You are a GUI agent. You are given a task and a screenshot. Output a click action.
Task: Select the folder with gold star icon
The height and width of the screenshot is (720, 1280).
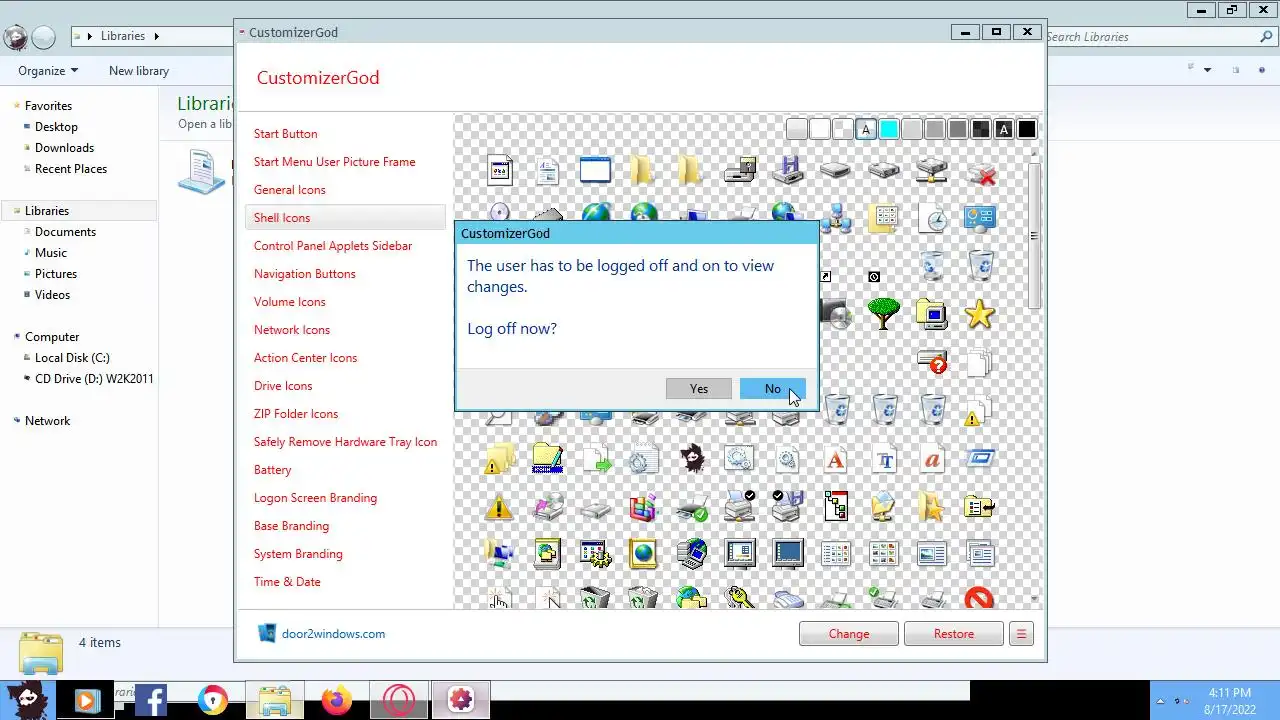pos(931,506)
